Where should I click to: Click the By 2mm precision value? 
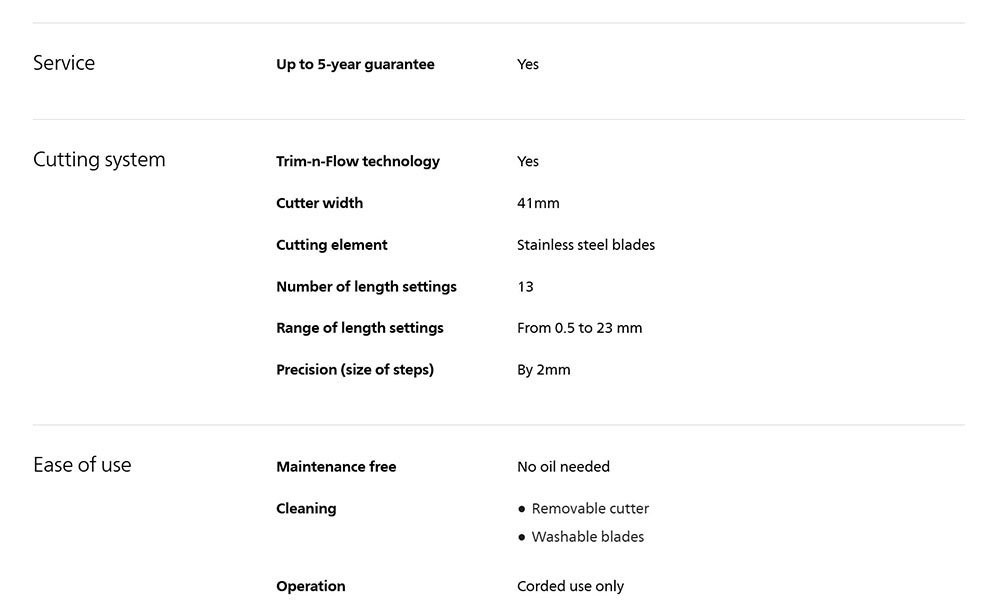pyautogui.click(x=544, y=370)
